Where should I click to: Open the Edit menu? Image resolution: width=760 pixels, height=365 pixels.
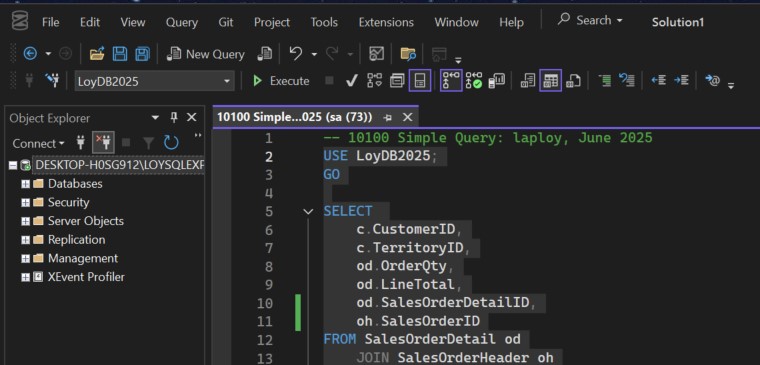[x=90, y=22]
